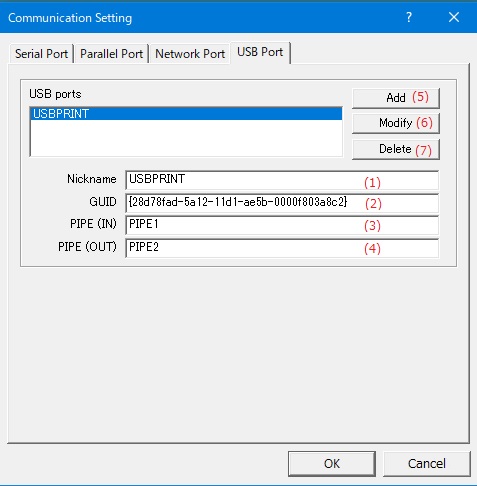
Task: Click empty space in USB ports list
Action: [186, 138]
